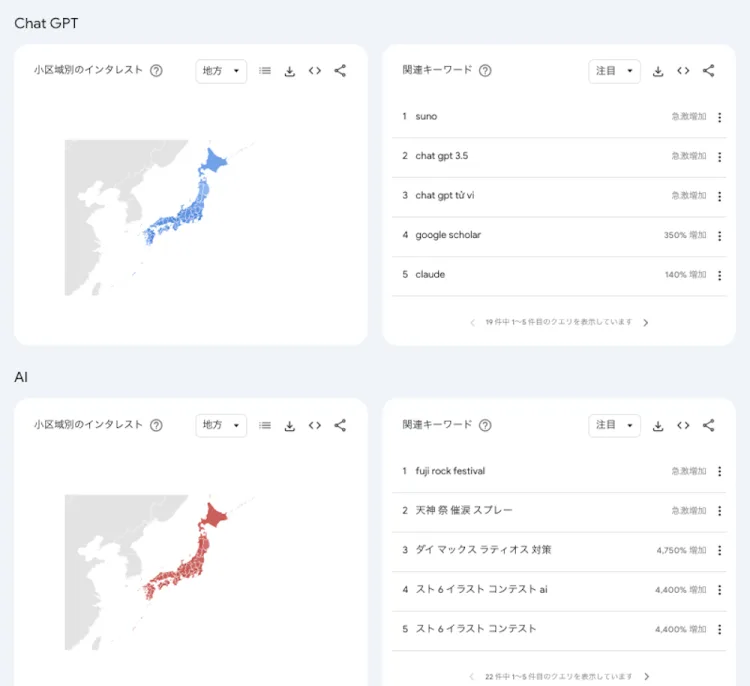Screen dimensions: 750x686
Task: Open more options for claude keyword
Action: [719, 275]
